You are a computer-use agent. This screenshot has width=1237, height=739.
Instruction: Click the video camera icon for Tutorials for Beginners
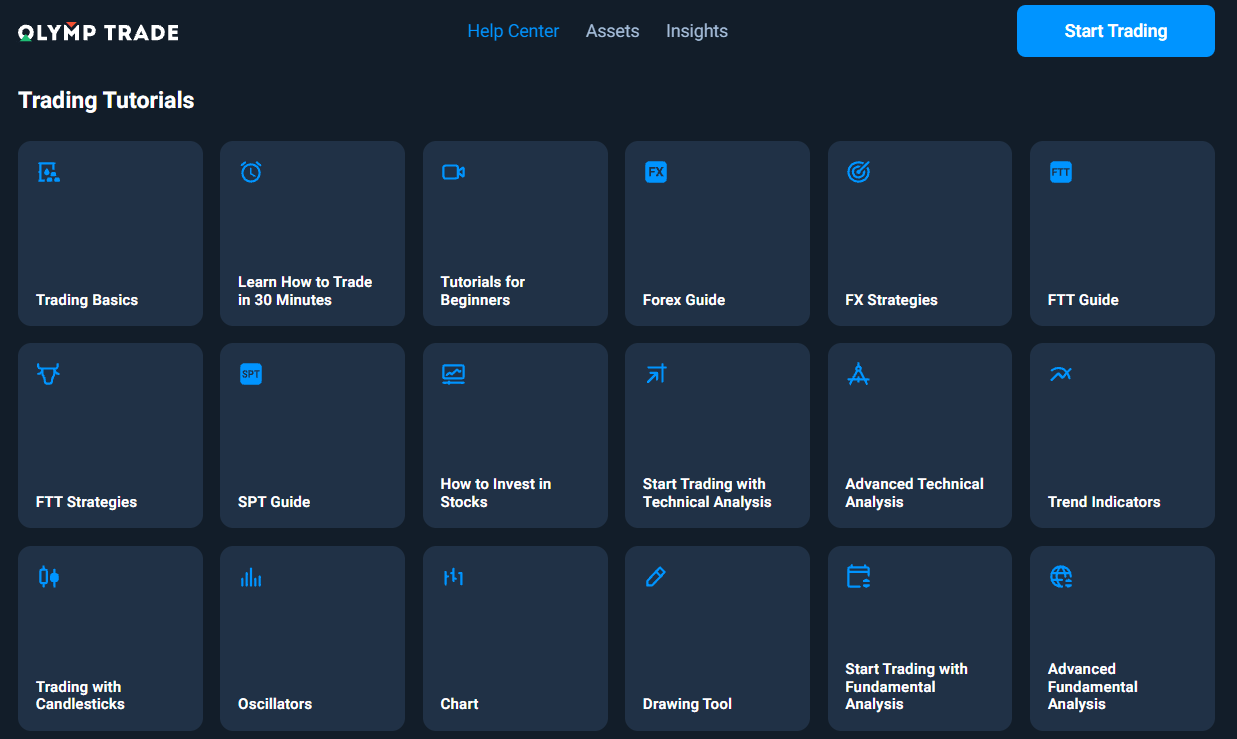[453, 172]
